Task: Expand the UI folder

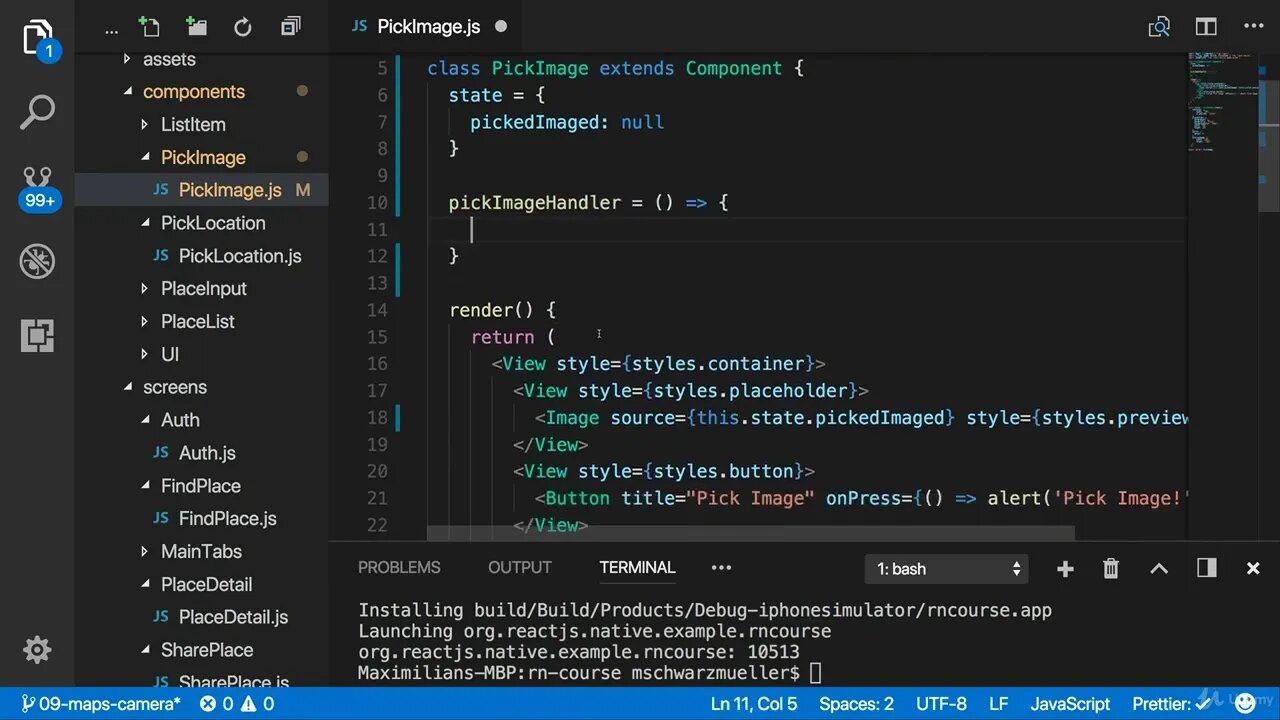Action: coord(145,354)
